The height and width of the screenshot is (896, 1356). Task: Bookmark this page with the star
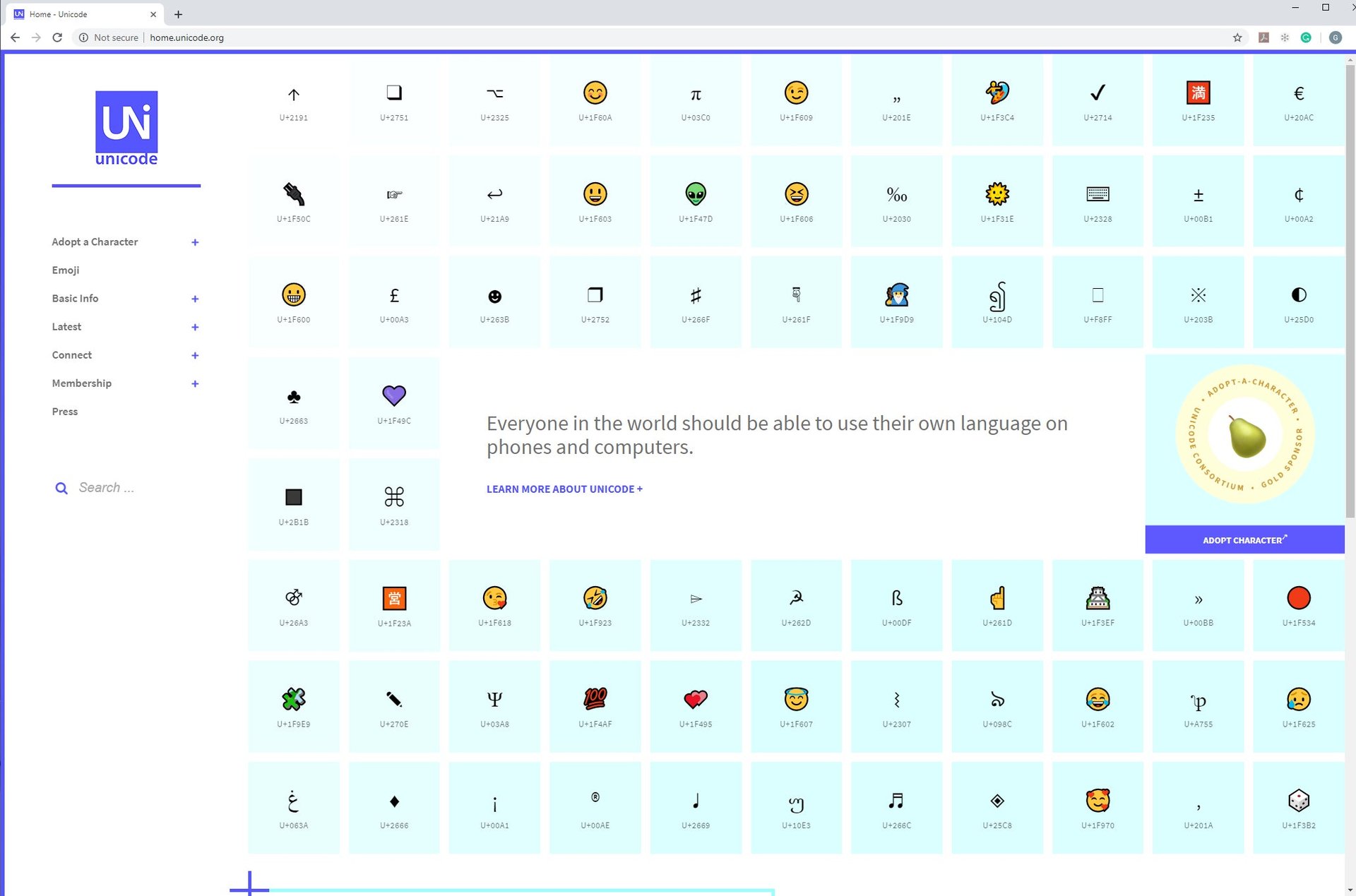click(1237, 37)
